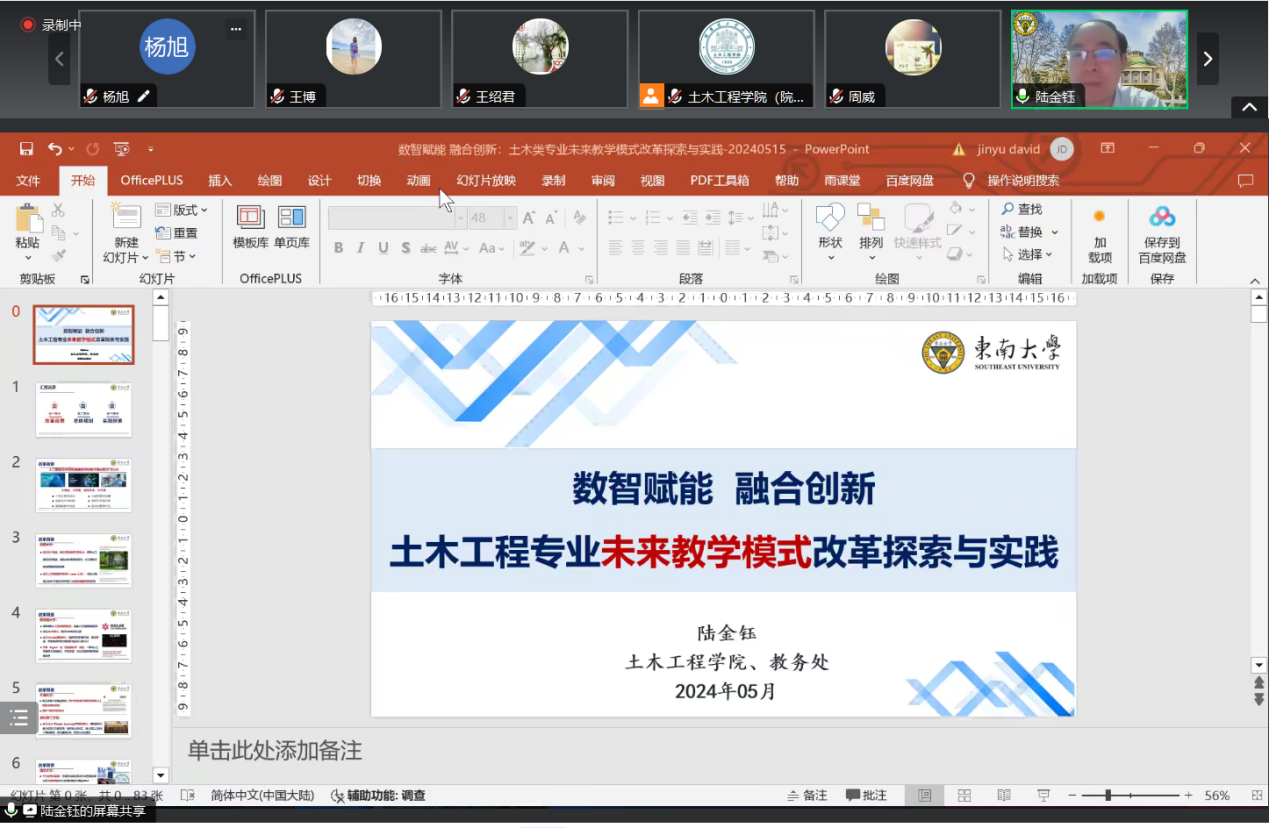Toggle Bold formatting button
The height and width of the screenshot is (828, 1269).
coord(339,248)
